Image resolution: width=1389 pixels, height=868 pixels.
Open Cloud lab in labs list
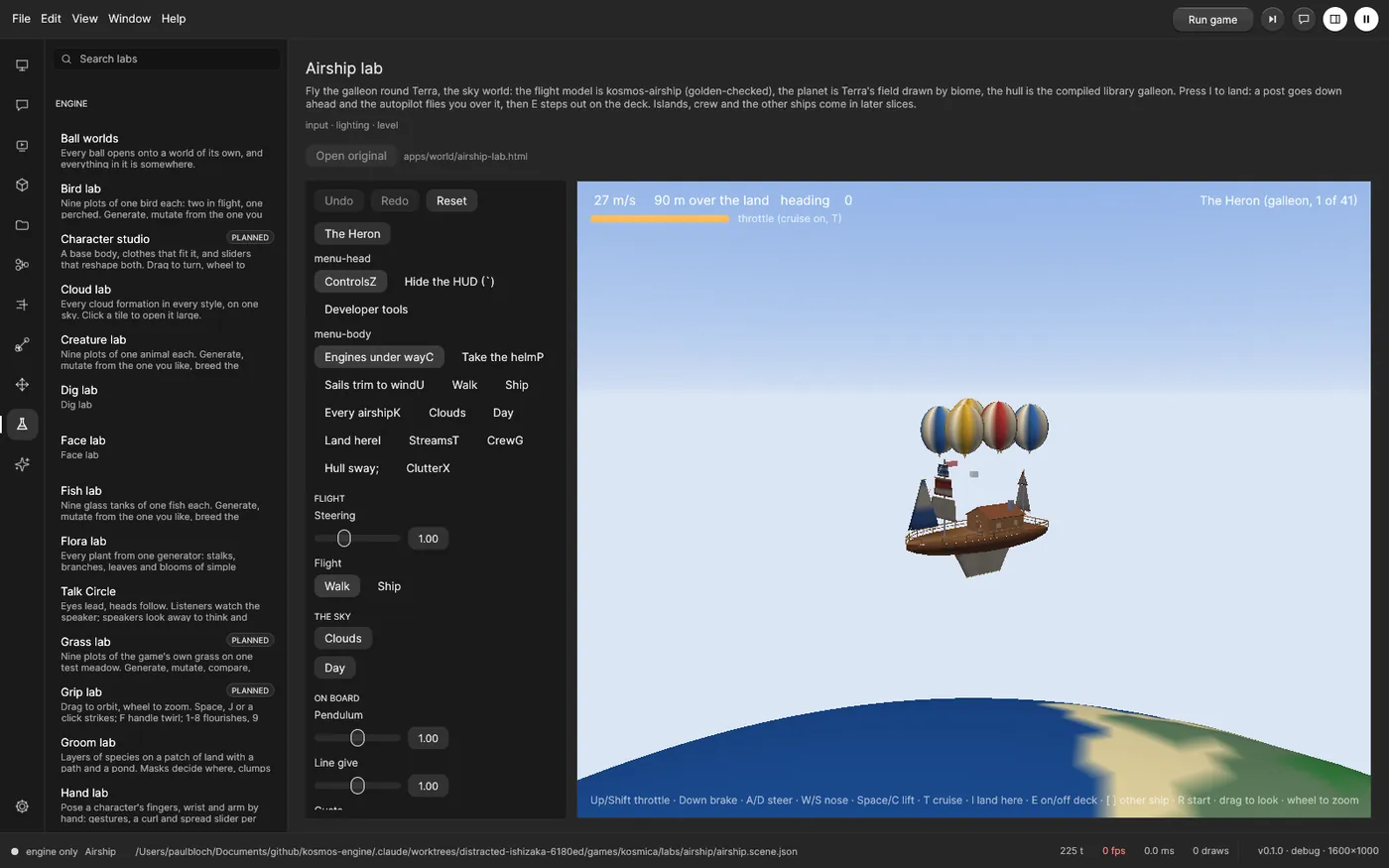166,302
